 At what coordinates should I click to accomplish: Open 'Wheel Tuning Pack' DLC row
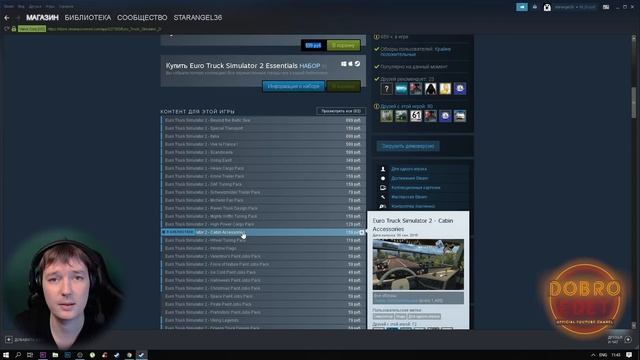coord(263,240)
